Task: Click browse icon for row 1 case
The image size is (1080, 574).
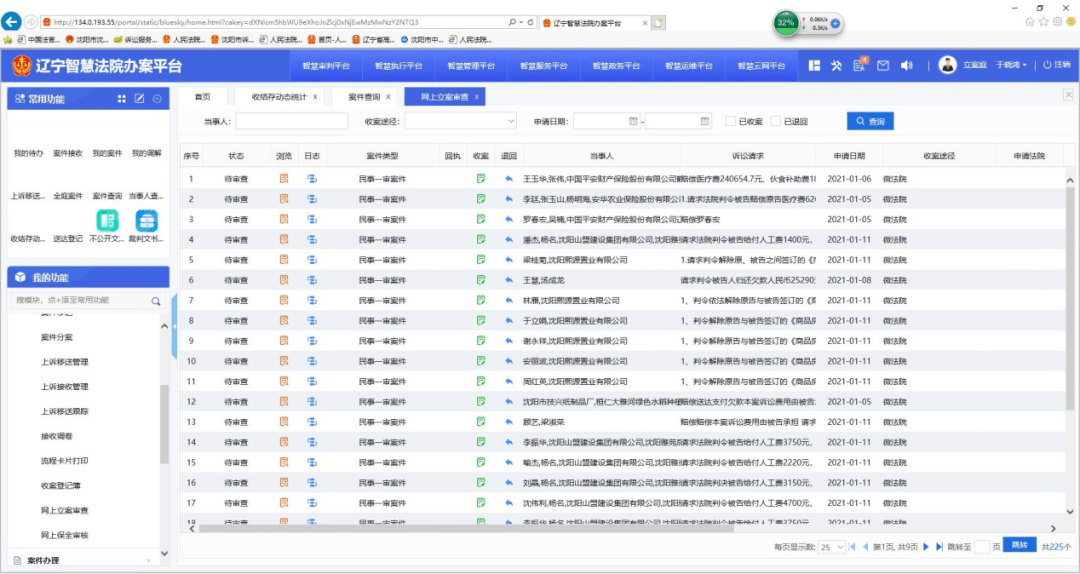Action: click(284, 178)
